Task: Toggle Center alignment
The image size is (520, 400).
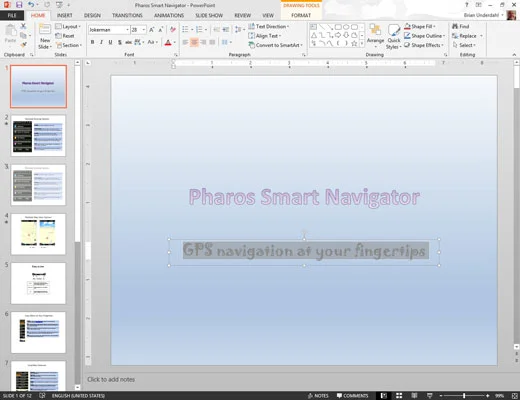Action: coord(194,42)
